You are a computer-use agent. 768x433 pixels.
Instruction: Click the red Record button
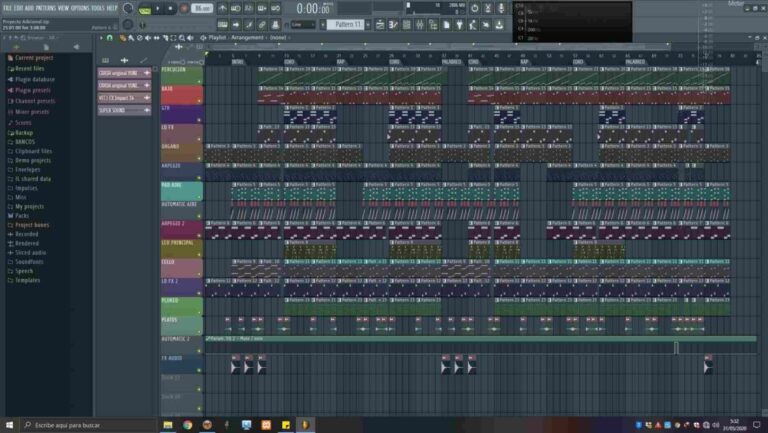(x=183, y=8)
